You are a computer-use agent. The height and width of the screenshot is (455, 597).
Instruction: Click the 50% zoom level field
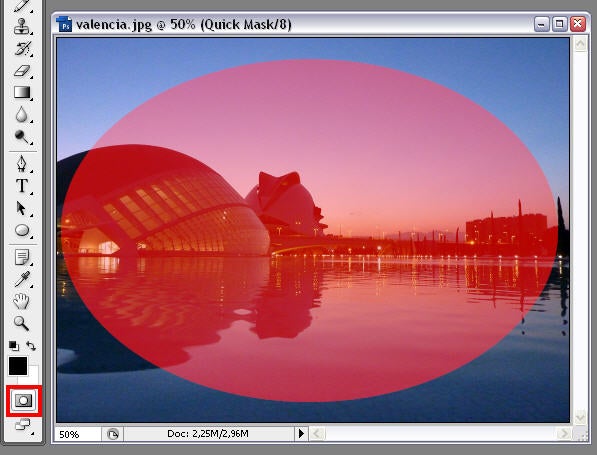[78, 434]
